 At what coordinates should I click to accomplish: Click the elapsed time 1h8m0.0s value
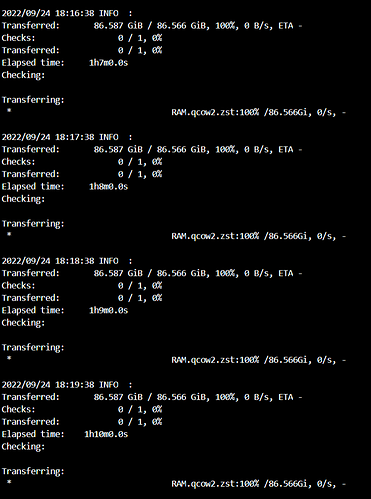[108, 186]
